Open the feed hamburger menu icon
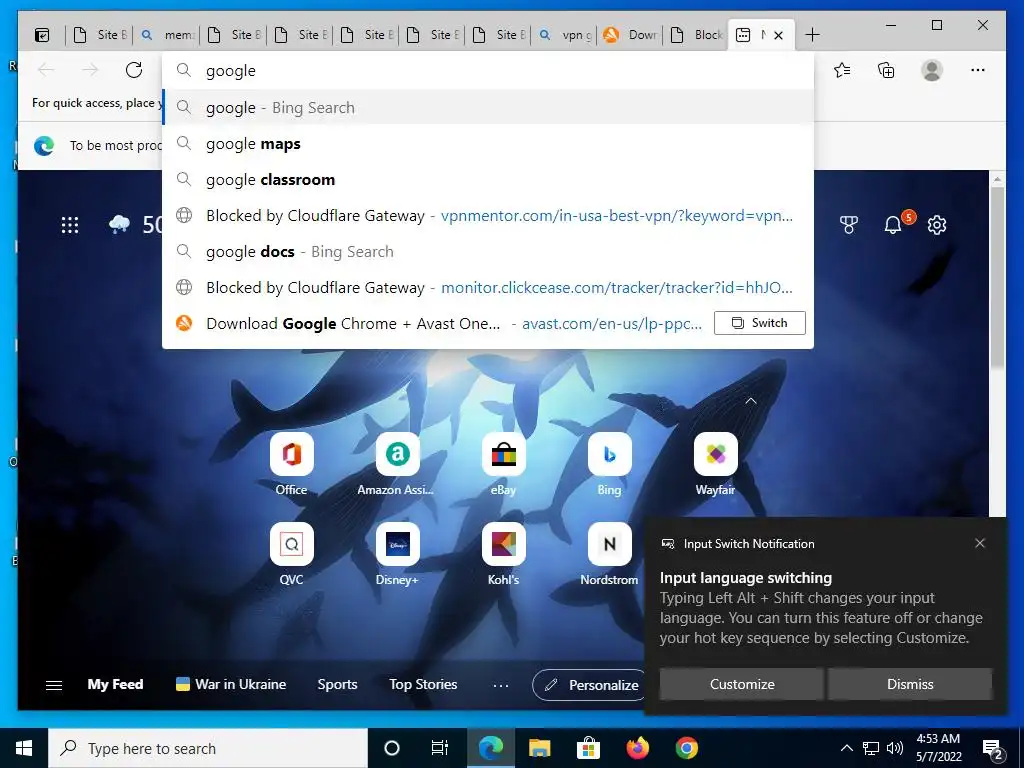 [x=54, y=685]
